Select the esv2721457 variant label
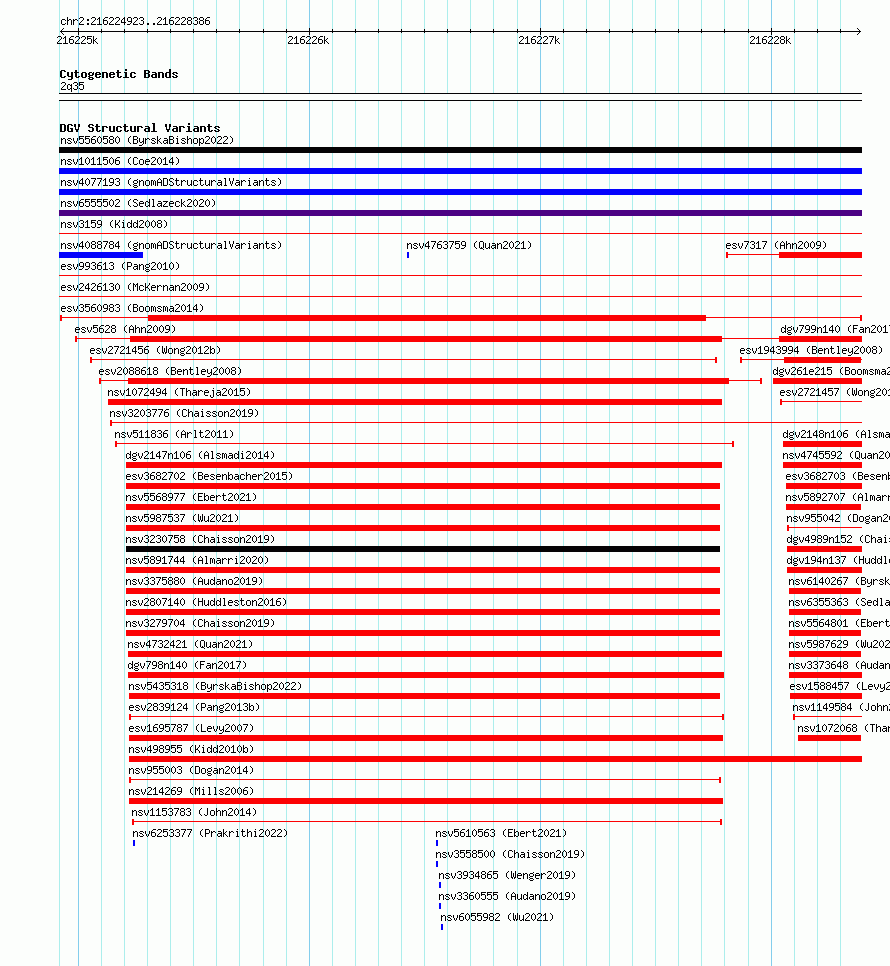Image resolution: width=890 pixels, height=966 pixels. point(835,392)
